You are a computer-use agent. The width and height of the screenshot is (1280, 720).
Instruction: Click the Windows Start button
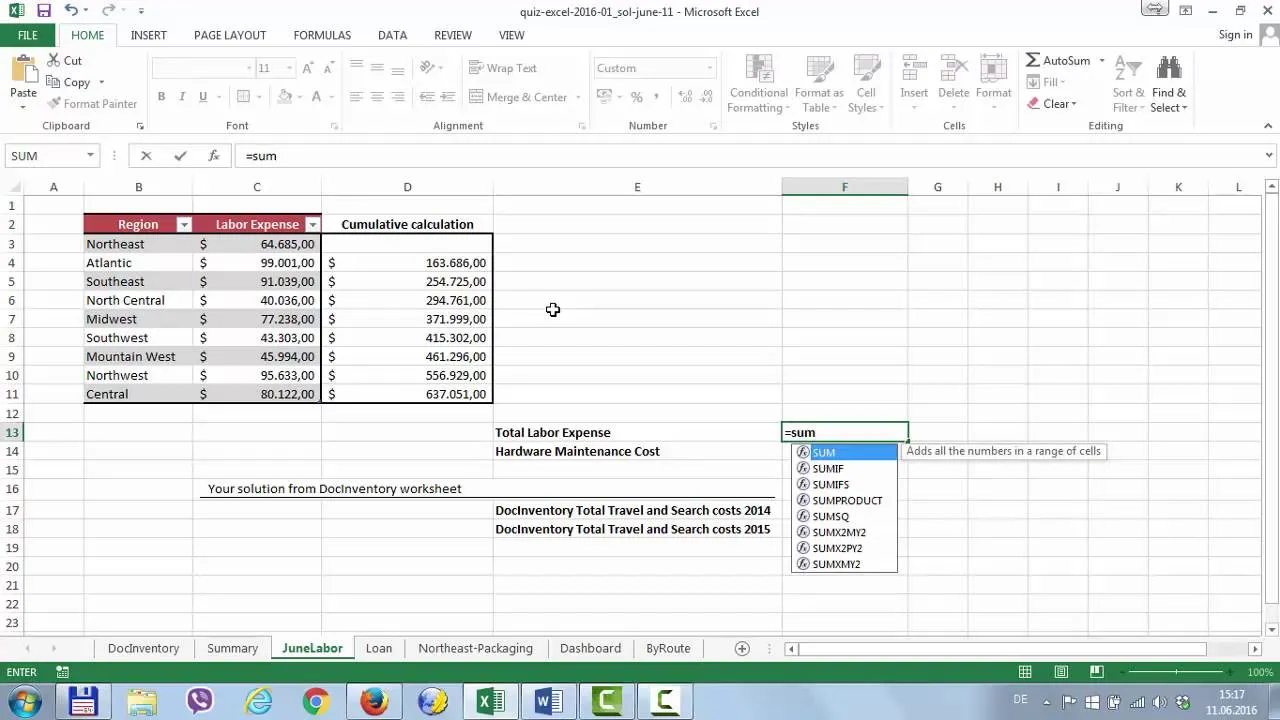23,701
